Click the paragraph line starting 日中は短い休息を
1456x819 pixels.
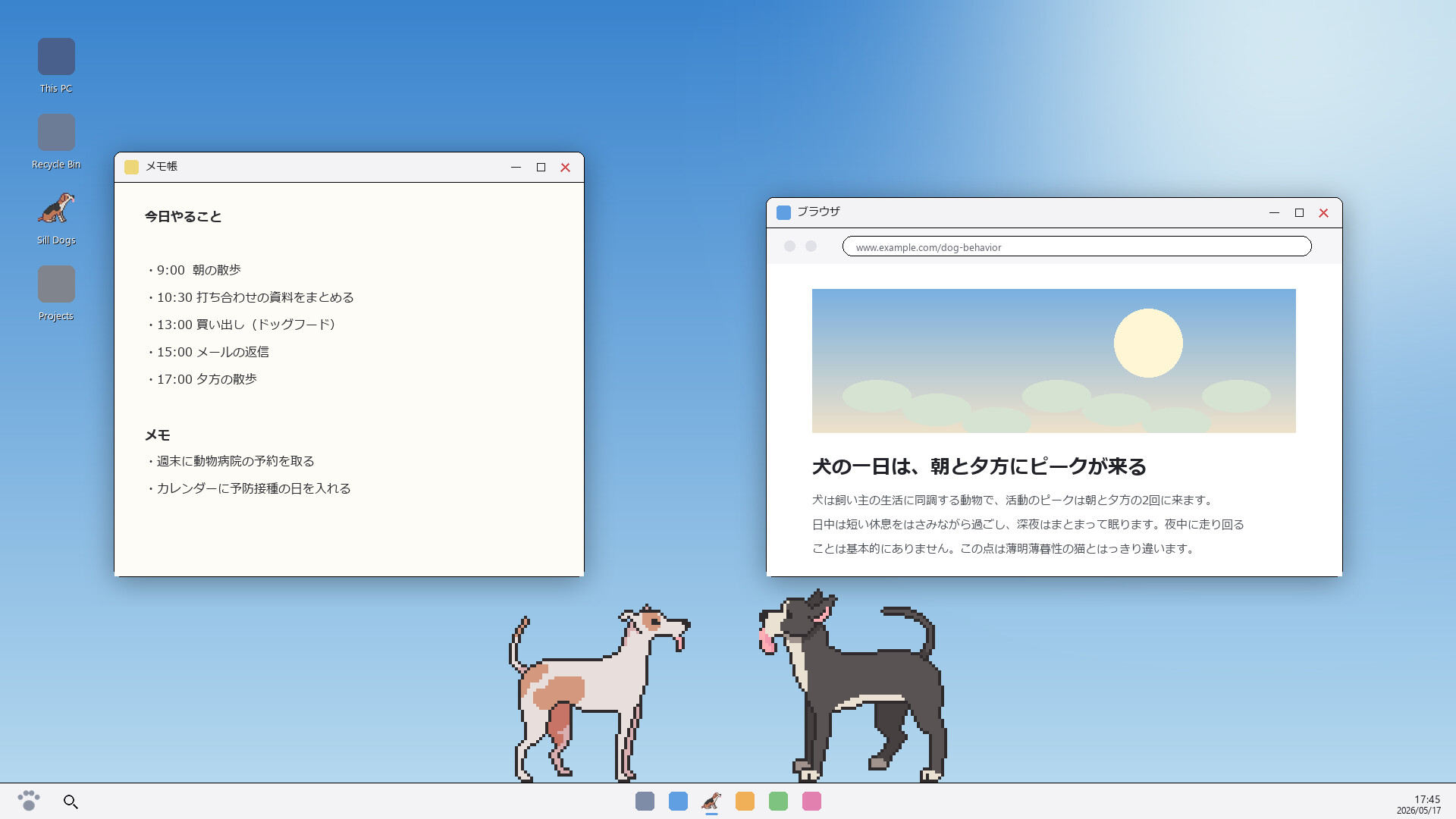pyautogui.click(x=1028, y=525)
